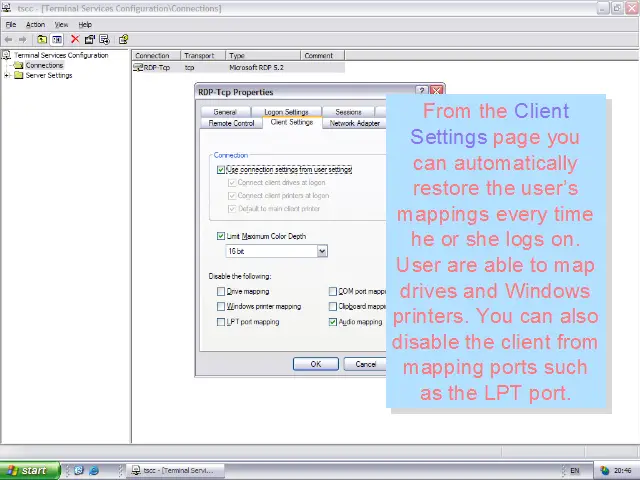The height and width of the screenshot is (480, 640).
Task: Click the toolbar Help icon
Action: [123, 39]
